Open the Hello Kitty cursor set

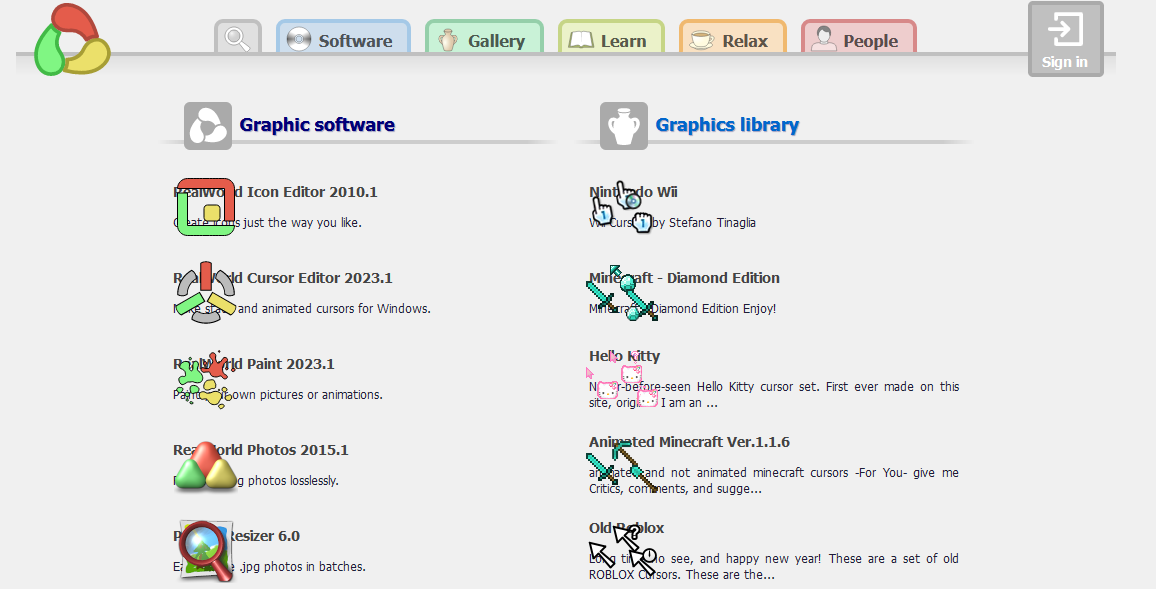(624, 356)
